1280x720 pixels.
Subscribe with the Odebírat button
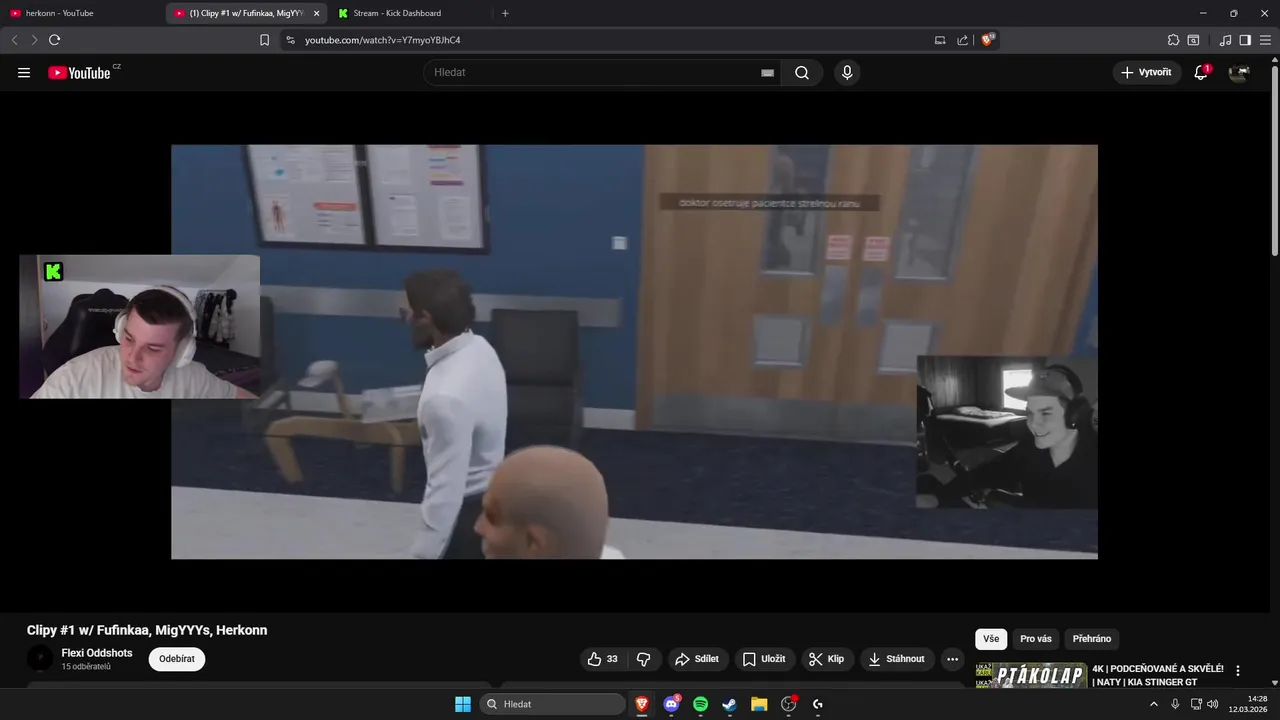[177, 659]
